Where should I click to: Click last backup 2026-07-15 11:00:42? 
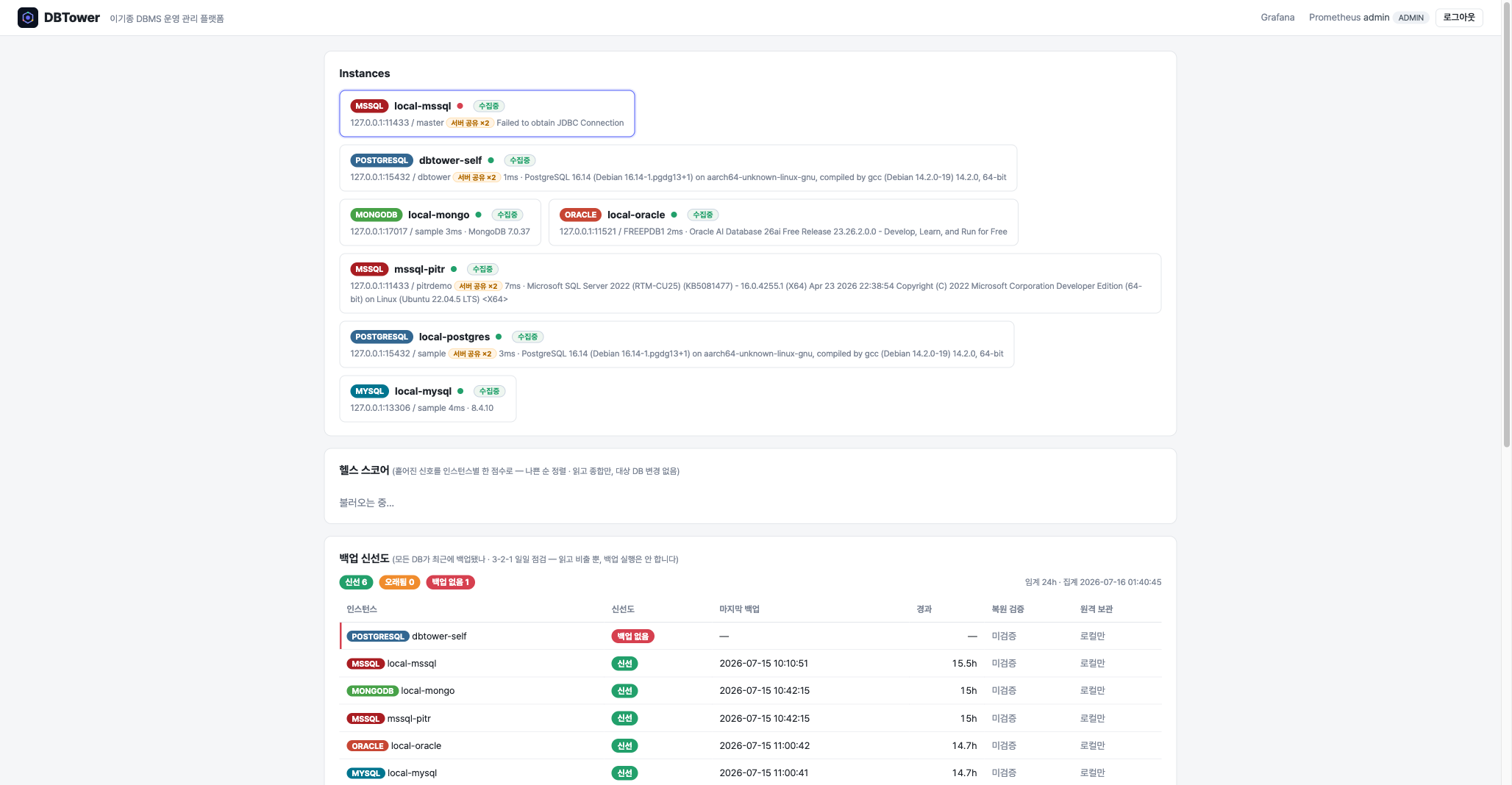[x=765, y=746]
